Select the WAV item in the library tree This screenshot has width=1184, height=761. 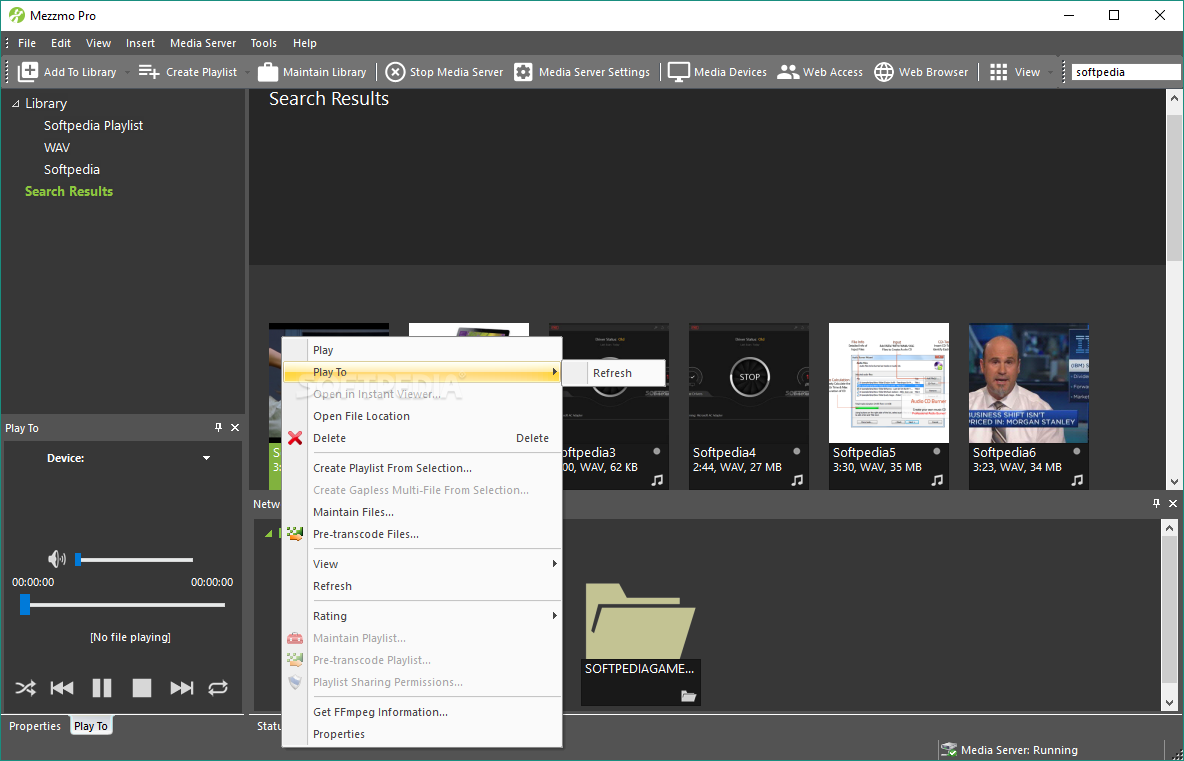point(57,147)
